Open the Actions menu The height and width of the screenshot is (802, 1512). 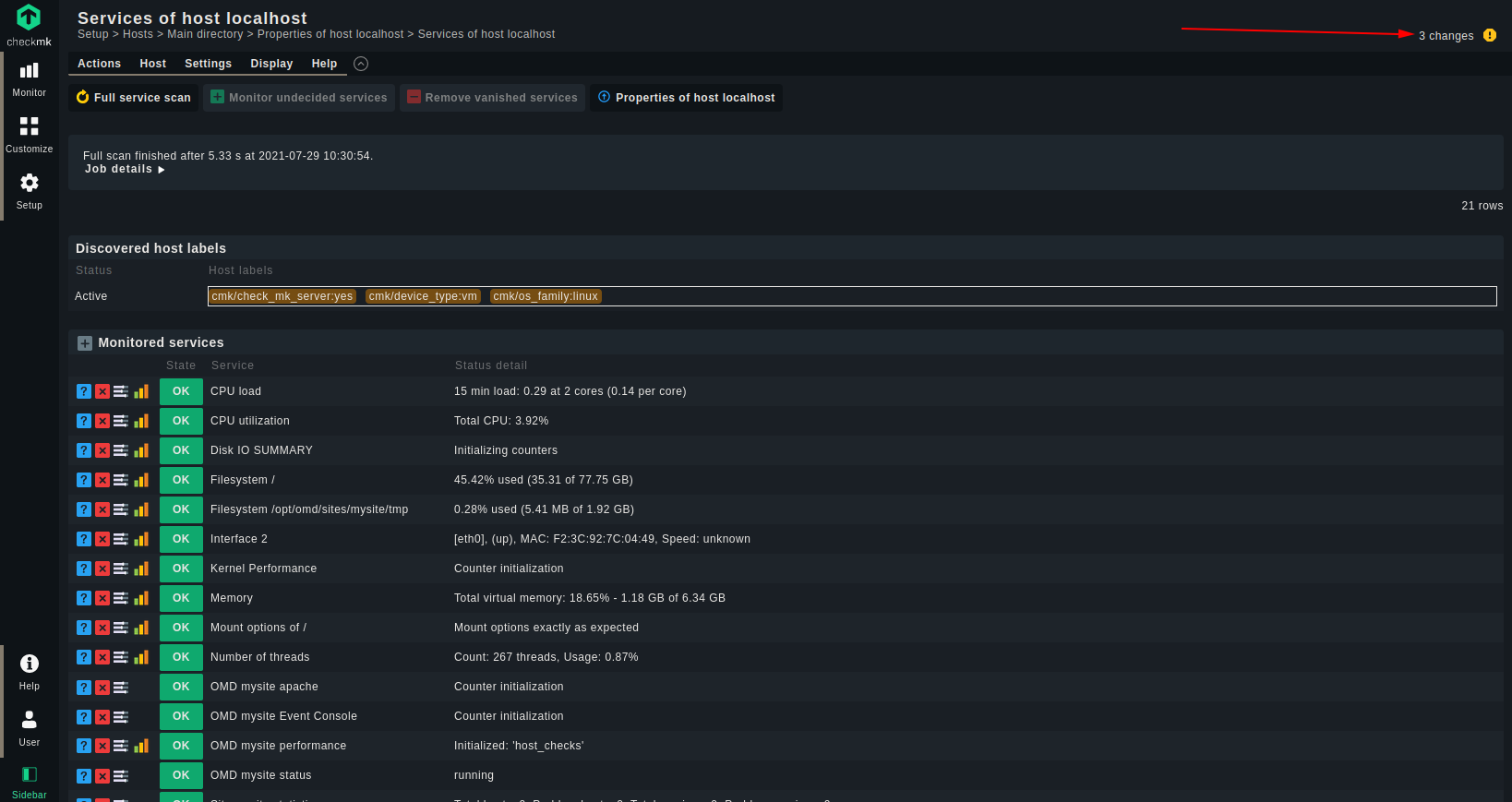point(99,64)
